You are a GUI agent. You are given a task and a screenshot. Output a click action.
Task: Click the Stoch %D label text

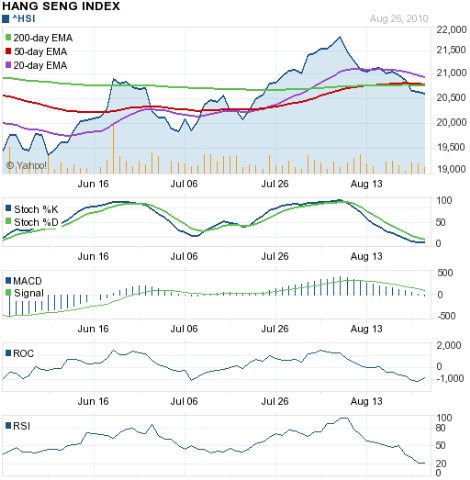[36, 222]
